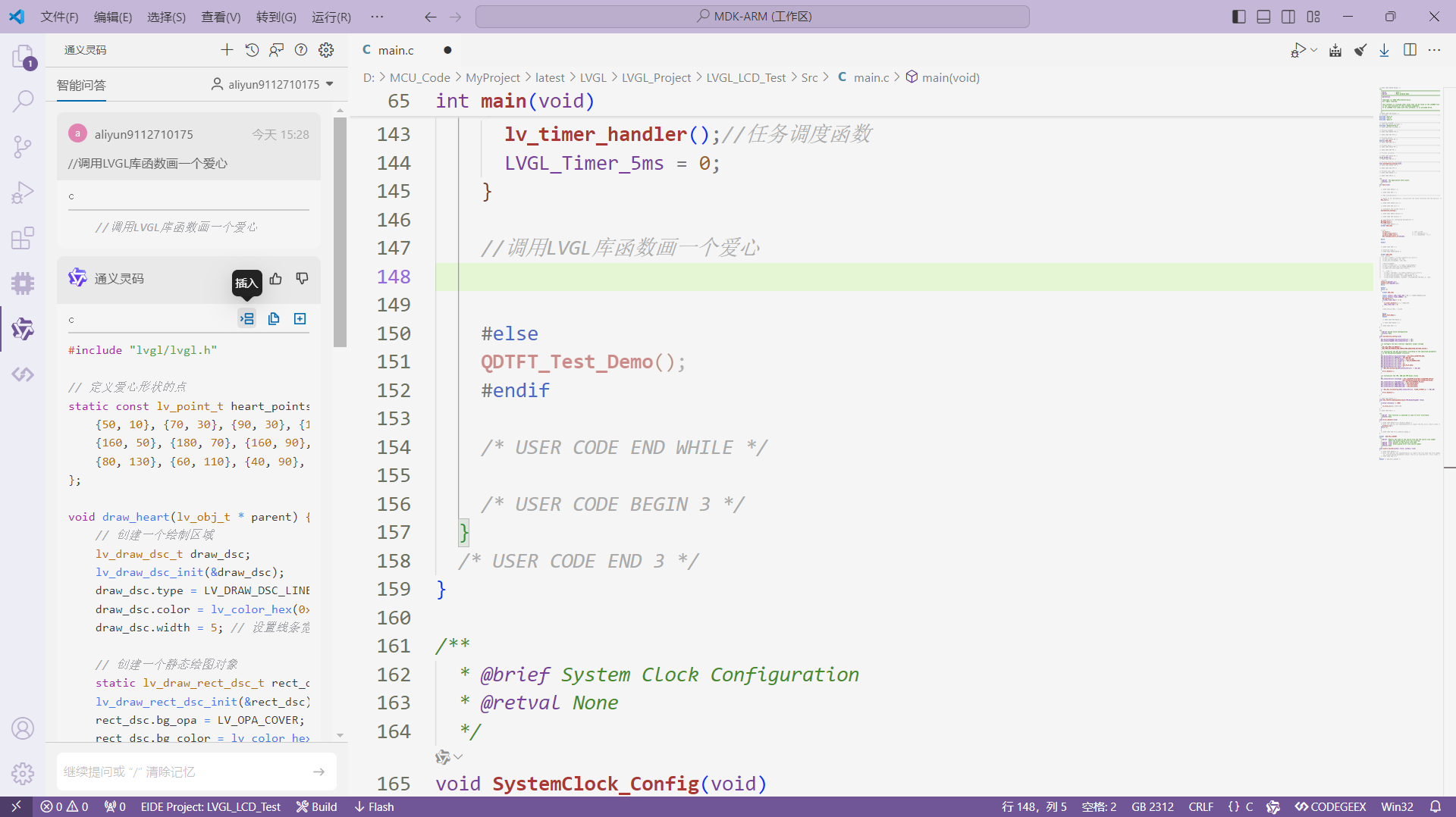Open the Go (转到) menu
The image size is (1456, 817).
276,17
